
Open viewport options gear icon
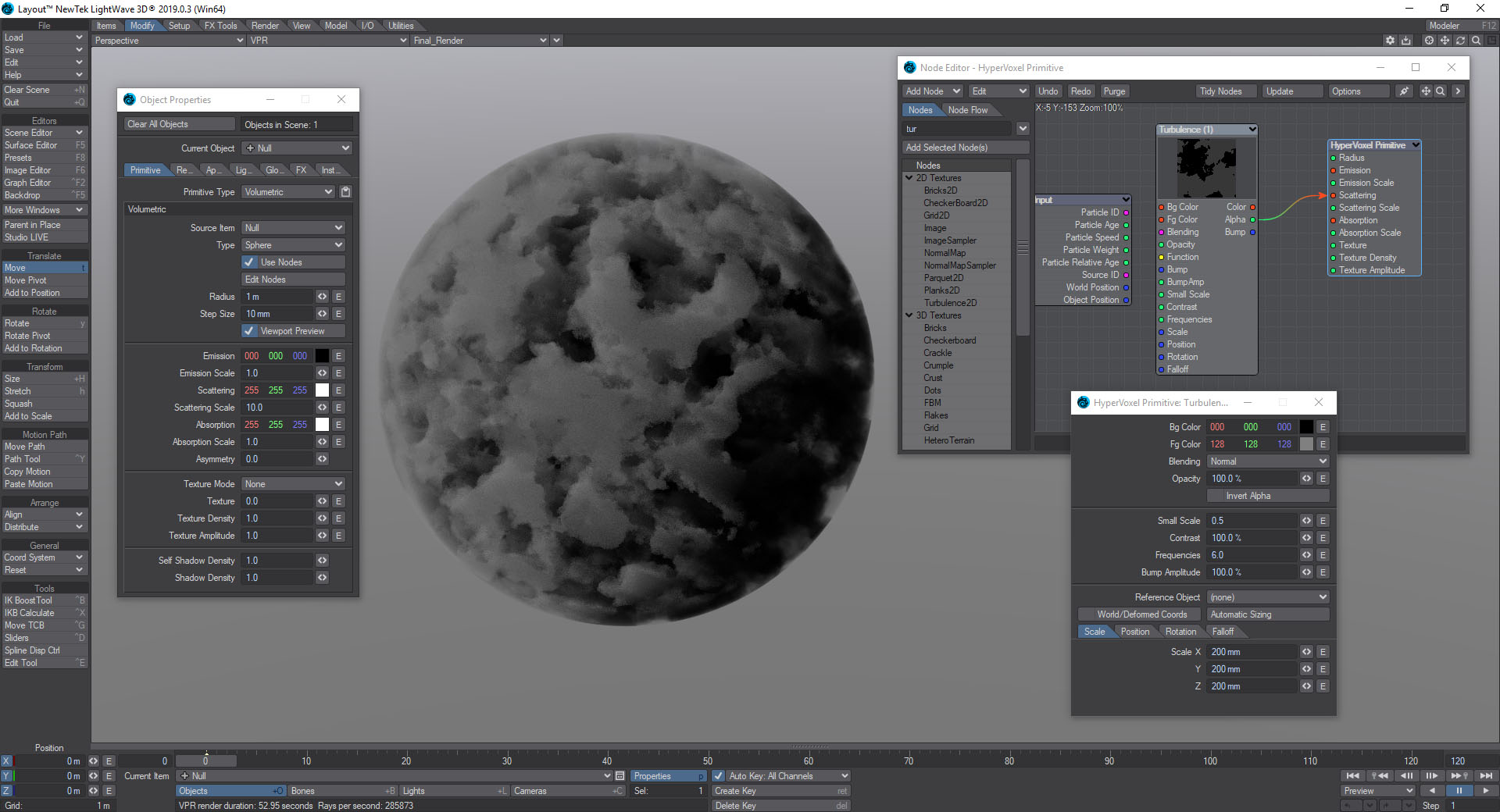(1390, 40)
